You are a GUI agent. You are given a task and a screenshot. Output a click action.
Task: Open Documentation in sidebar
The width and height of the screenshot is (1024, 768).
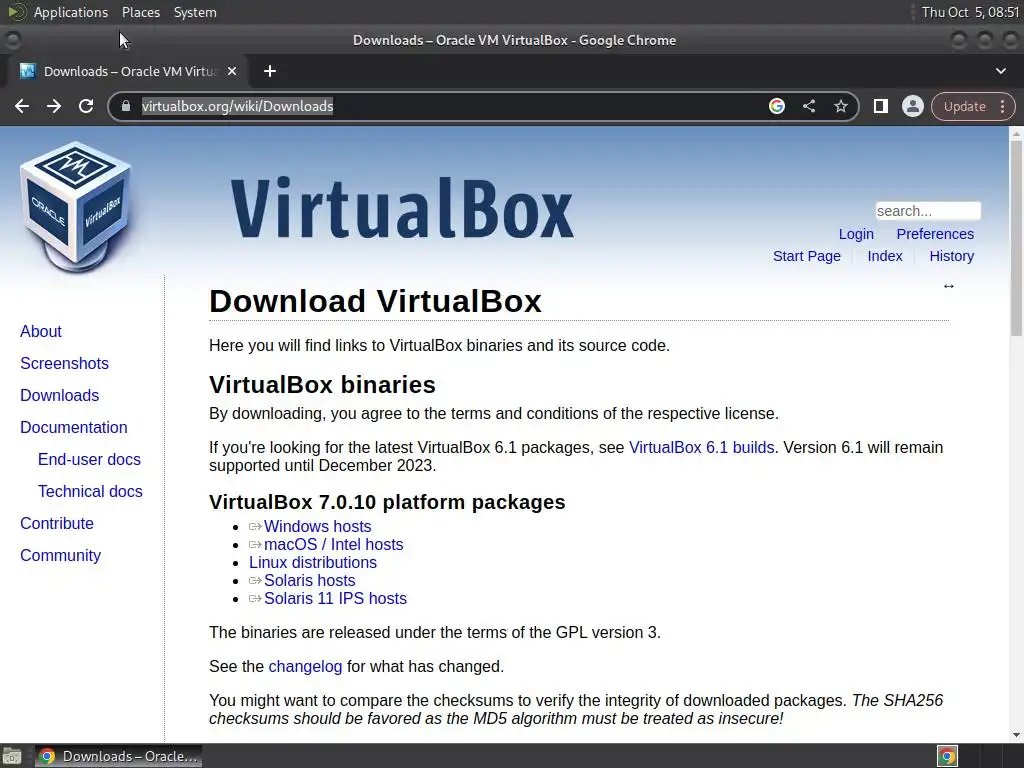pyautogui.click(x=74, y=427)
